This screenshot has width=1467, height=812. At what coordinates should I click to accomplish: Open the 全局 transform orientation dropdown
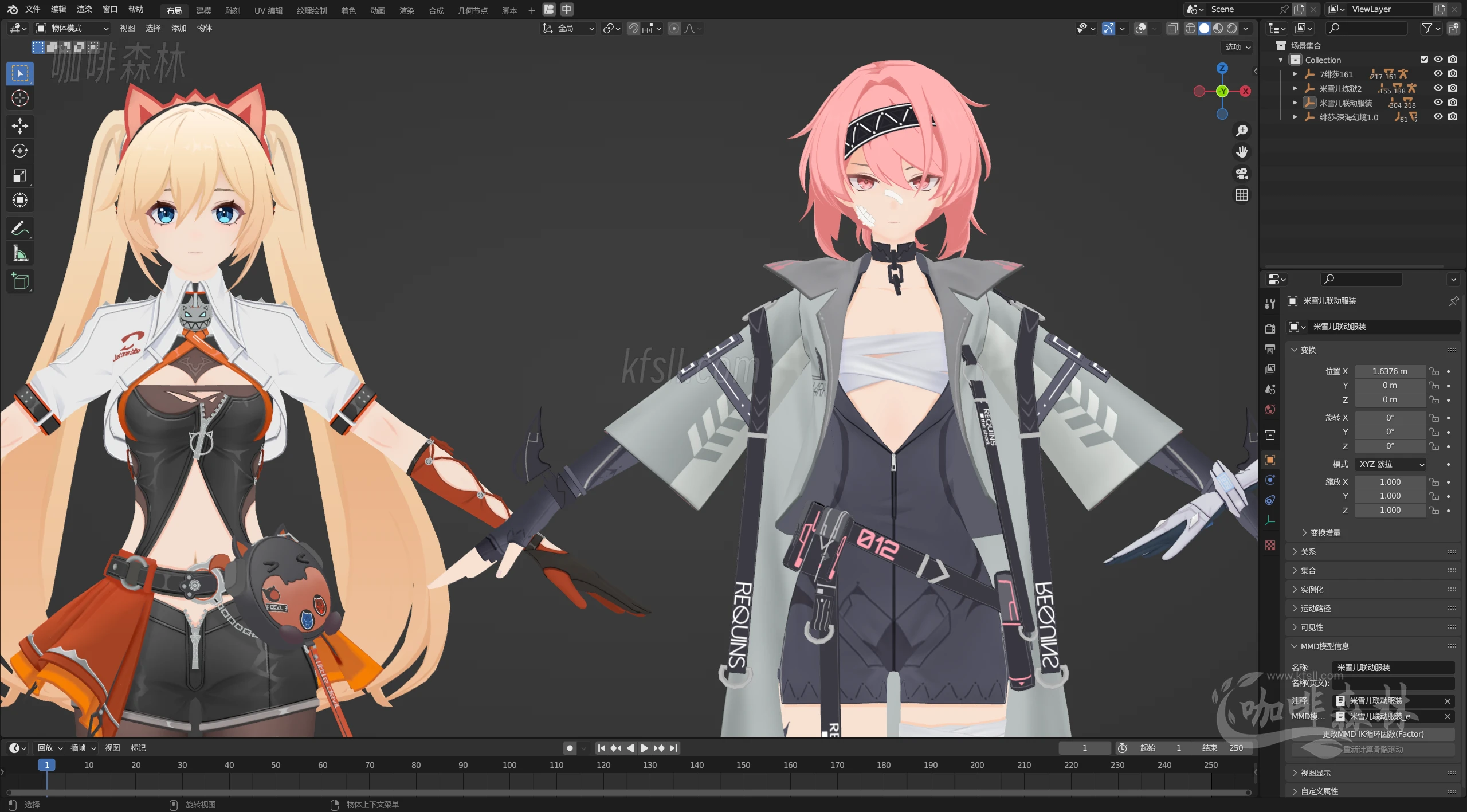(x=568, y=28)
